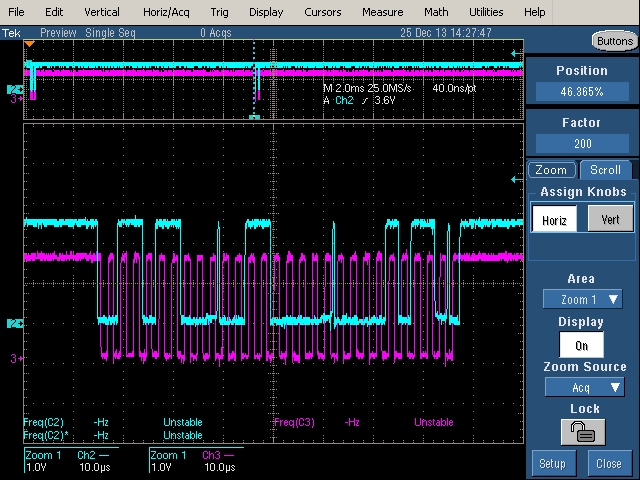Open the Display menu
Viewport: 640px width, 480px height.
click(266, 12)
